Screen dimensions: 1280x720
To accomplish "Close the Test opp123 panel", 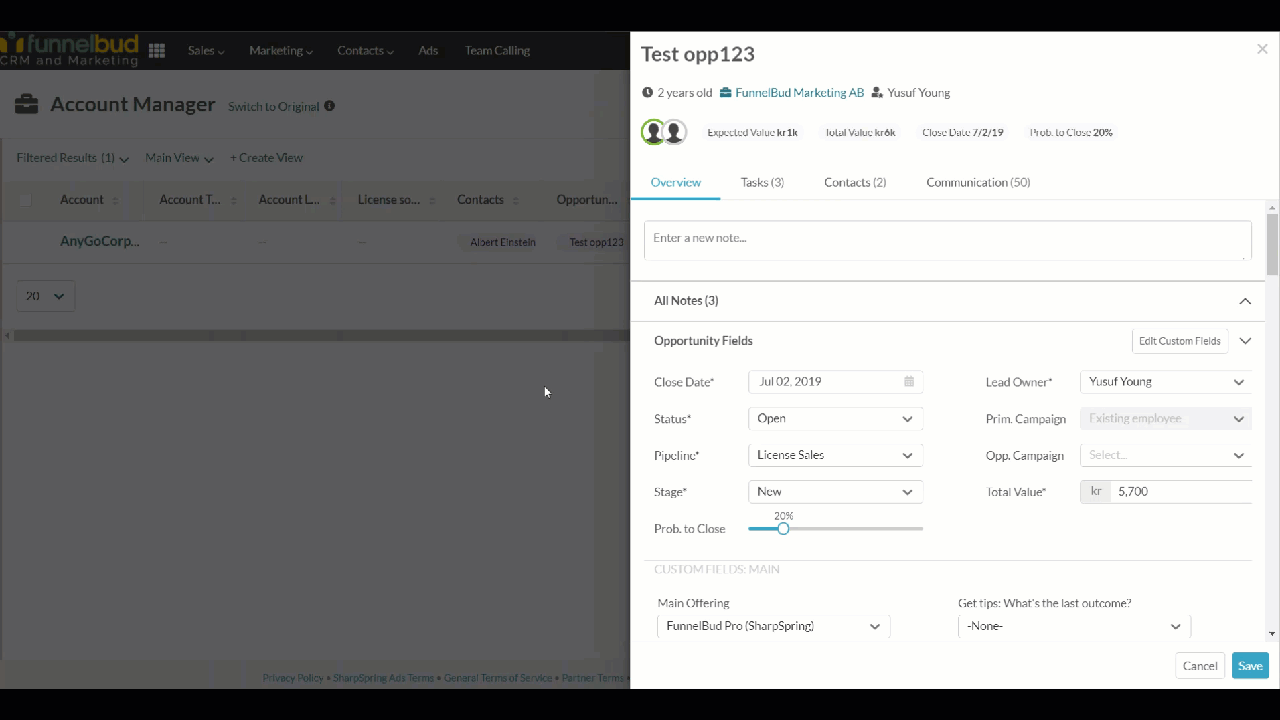I will (1262, 49).
